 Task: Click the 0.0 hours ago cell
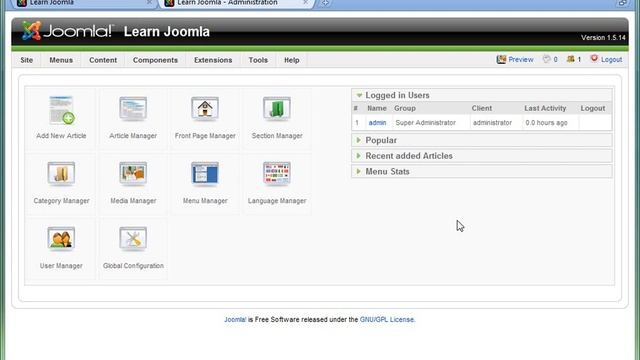(546, 122)
